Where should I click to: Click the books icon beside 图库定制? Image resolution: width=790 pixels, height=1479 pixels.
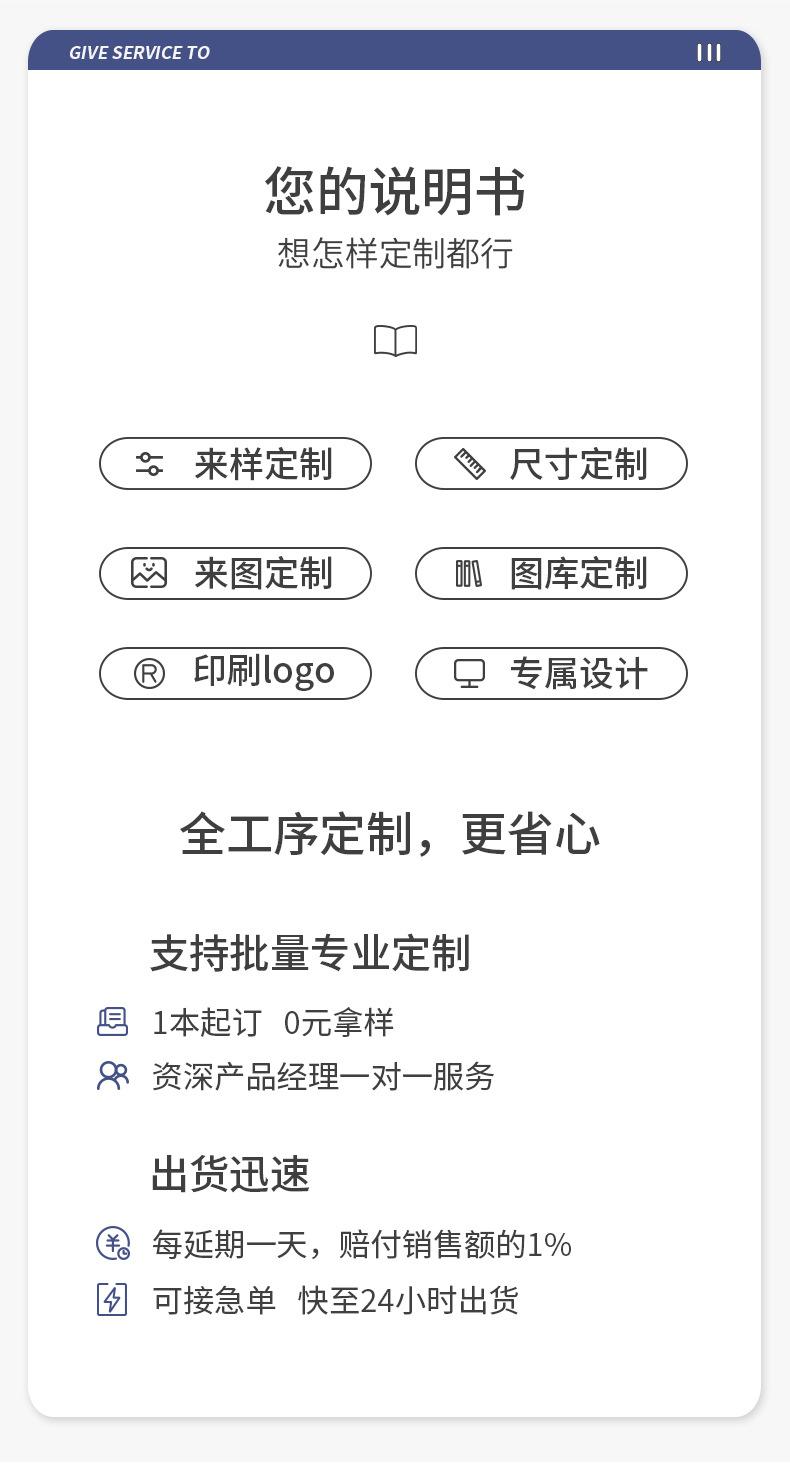(469, 573)
